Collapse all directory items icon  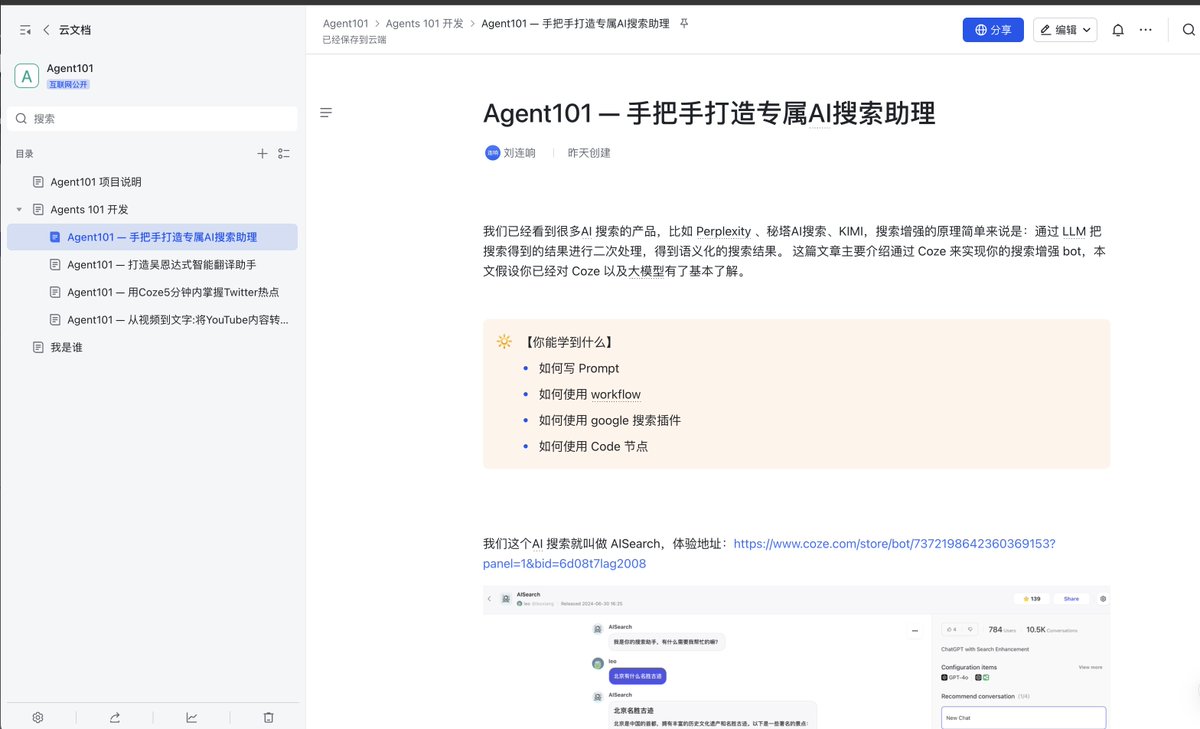(284, 153)
